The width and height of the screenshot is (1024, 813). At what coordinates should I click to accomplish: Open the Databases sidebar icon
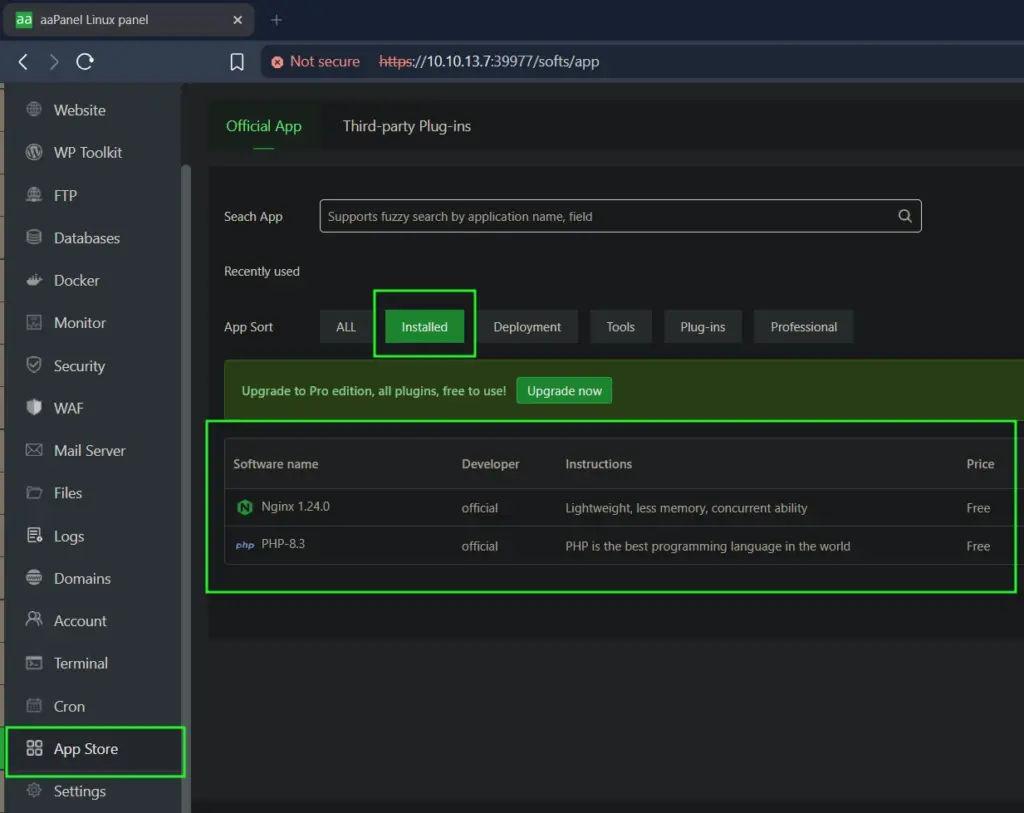point(34,237)
